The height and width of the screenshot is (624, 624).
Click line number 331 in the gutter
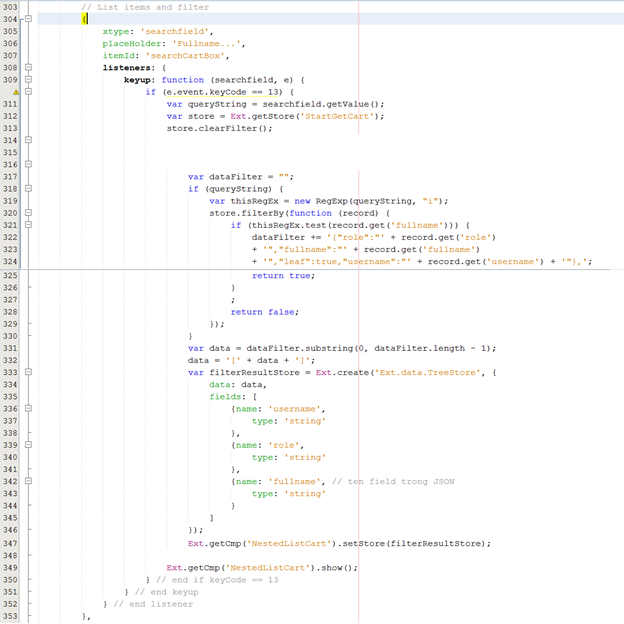click(x=10, y=348)
